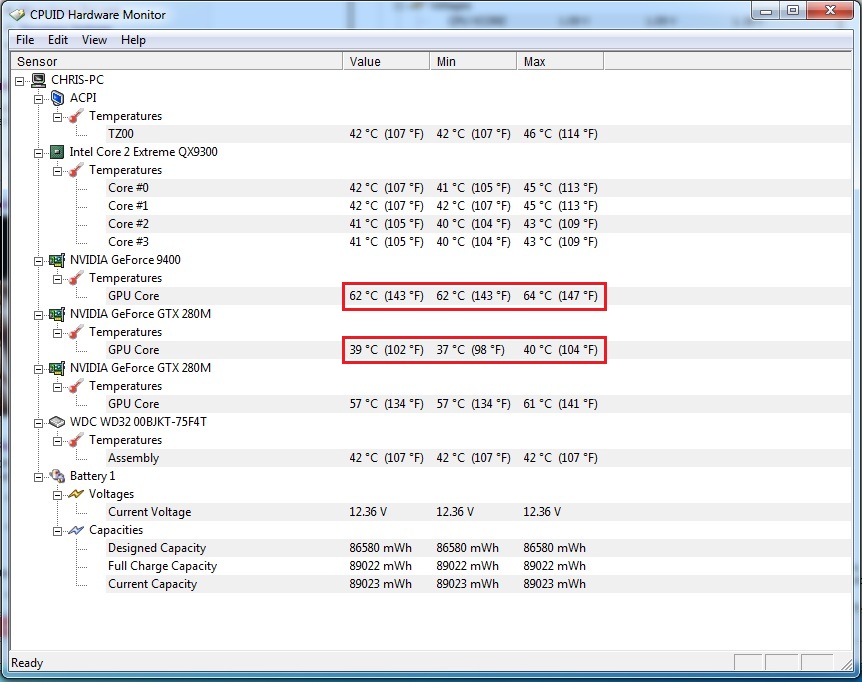
Task: Click the CHRIS-PC computer icon
Action: click(x=38, y=80)
